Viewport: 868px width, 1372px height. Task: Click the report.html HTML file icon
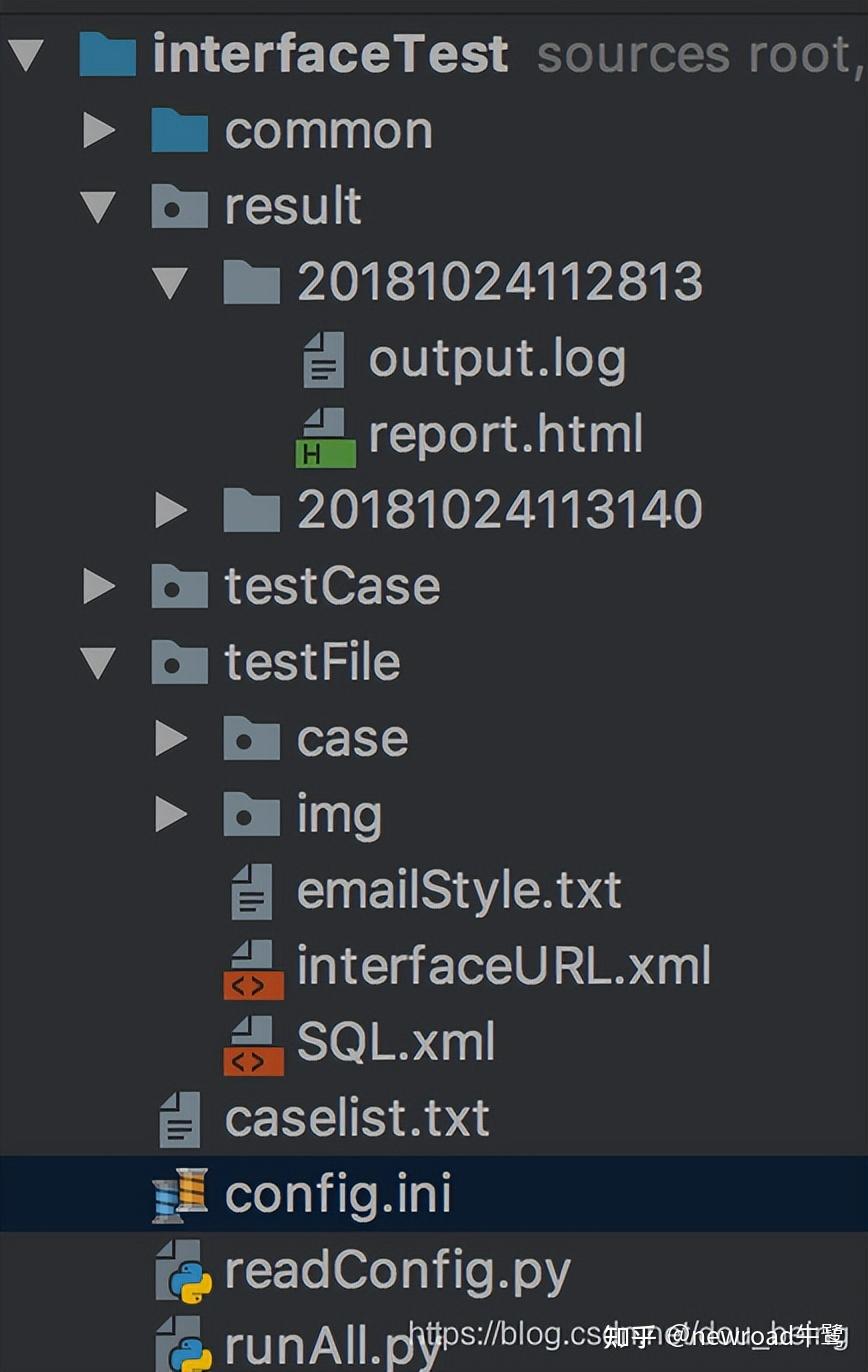[326, 438]
